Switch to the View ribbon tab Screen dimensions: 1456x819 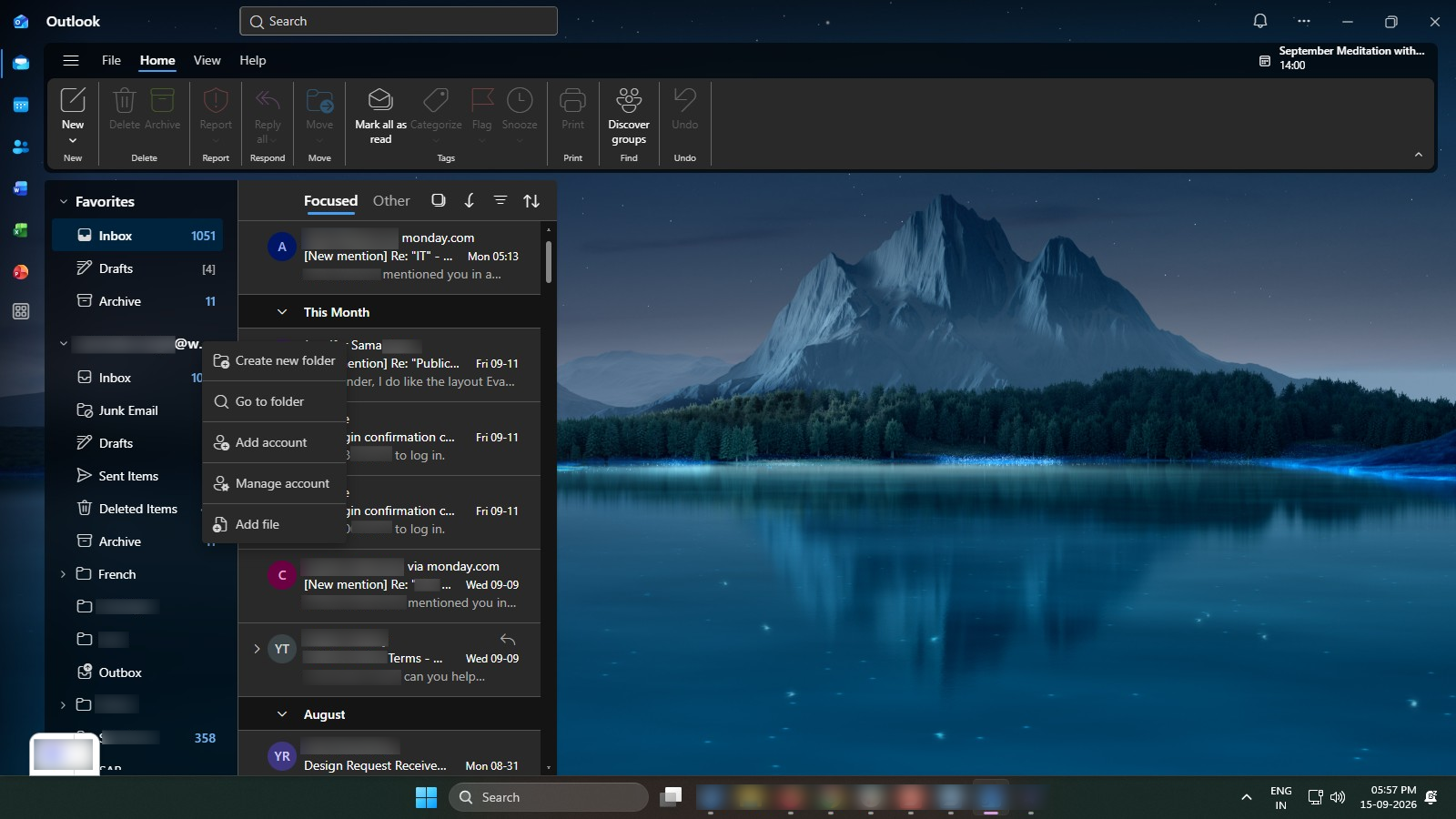click(207, 60)
